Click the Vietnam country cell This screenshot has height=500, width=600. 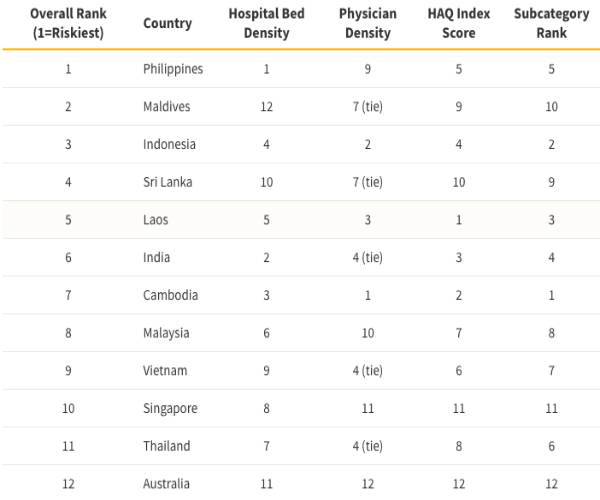[x=165, y=371]
